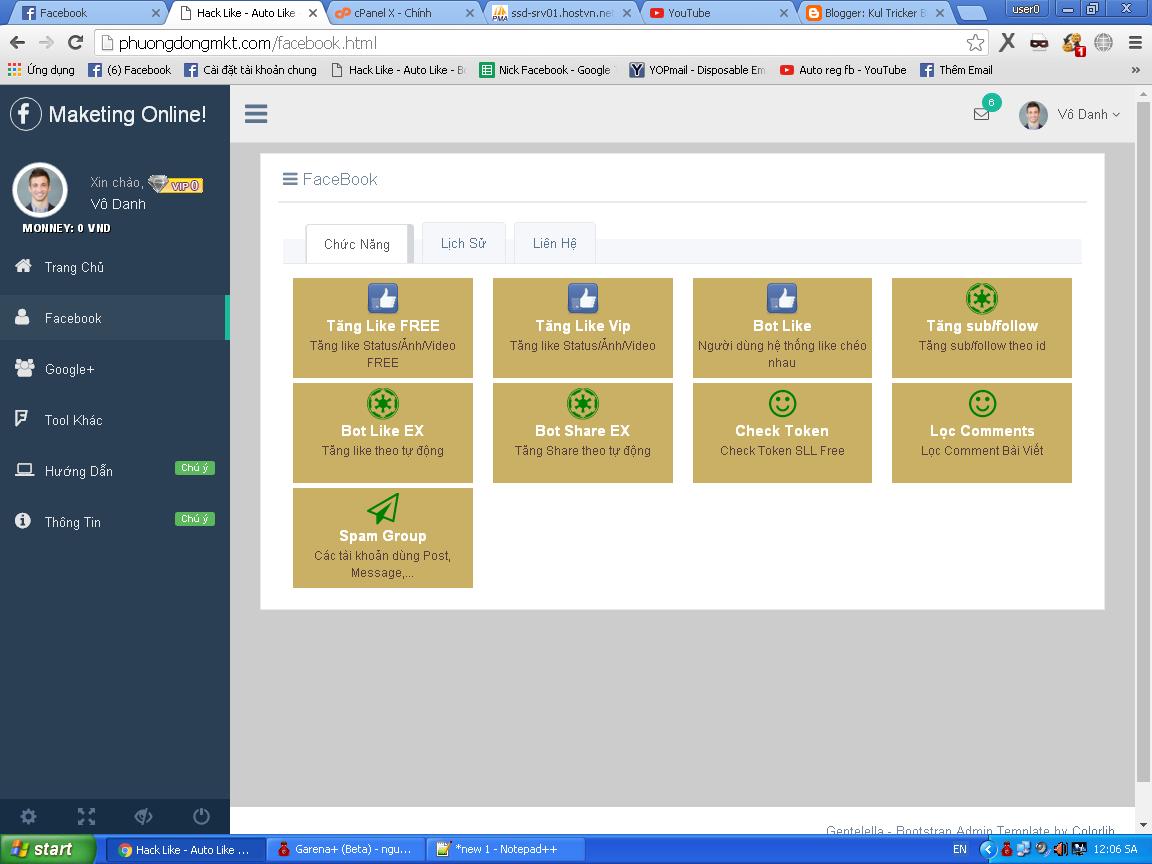Open the Chrome menu icon

coord(1135,43)
